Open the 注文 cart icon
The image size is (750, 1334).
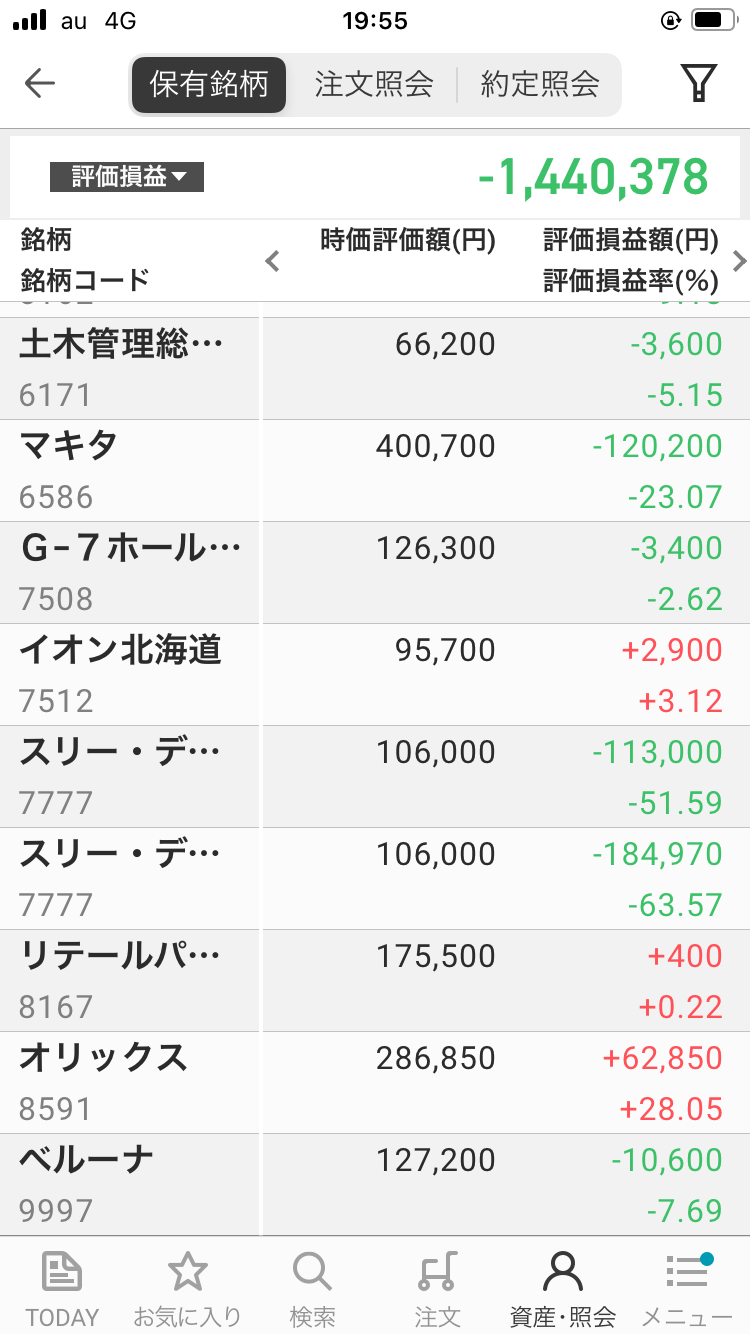437,1273
